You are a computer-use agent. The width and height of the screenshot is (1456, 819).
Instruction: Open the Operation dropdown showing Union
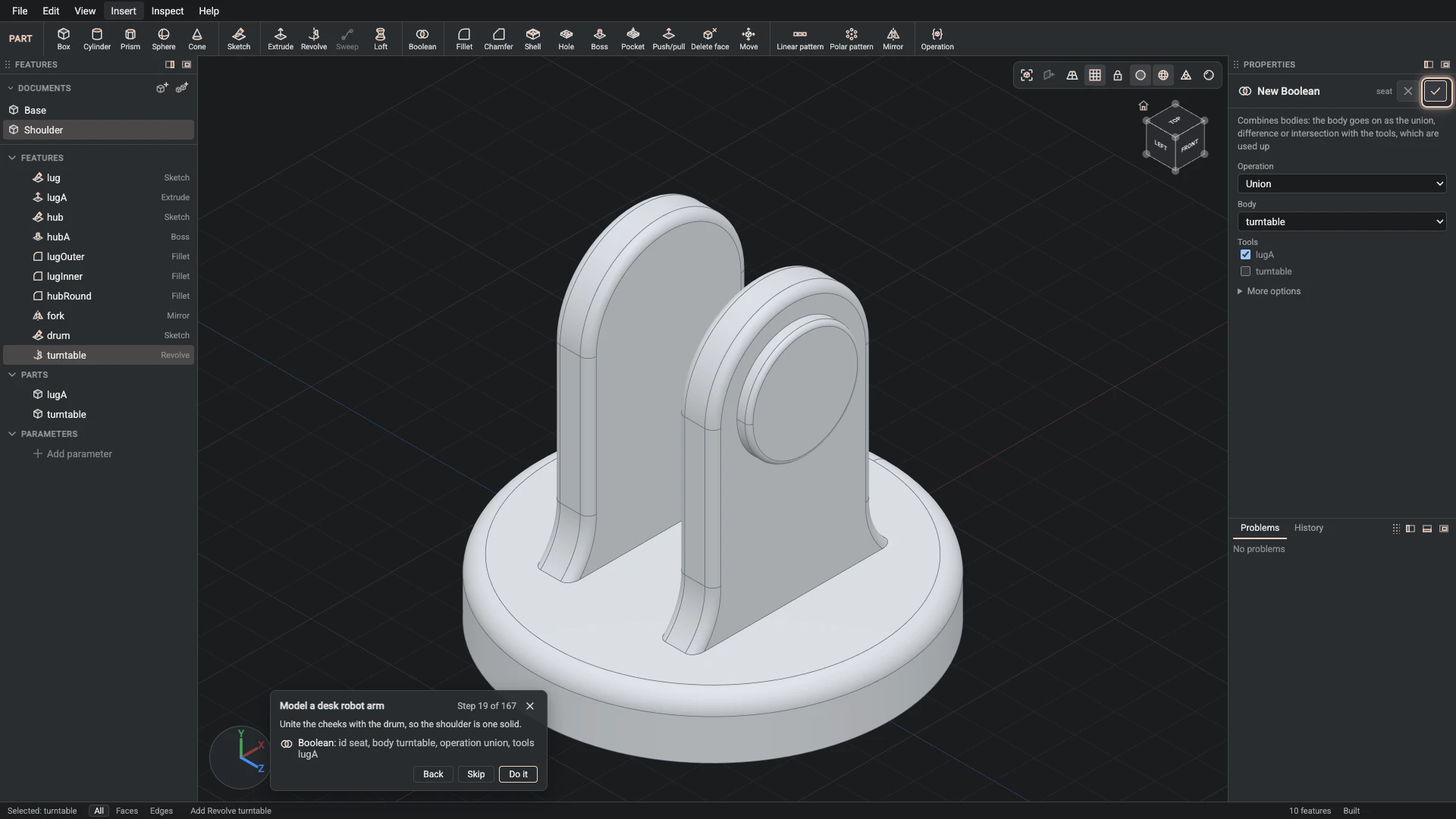tap(1341, 184)
